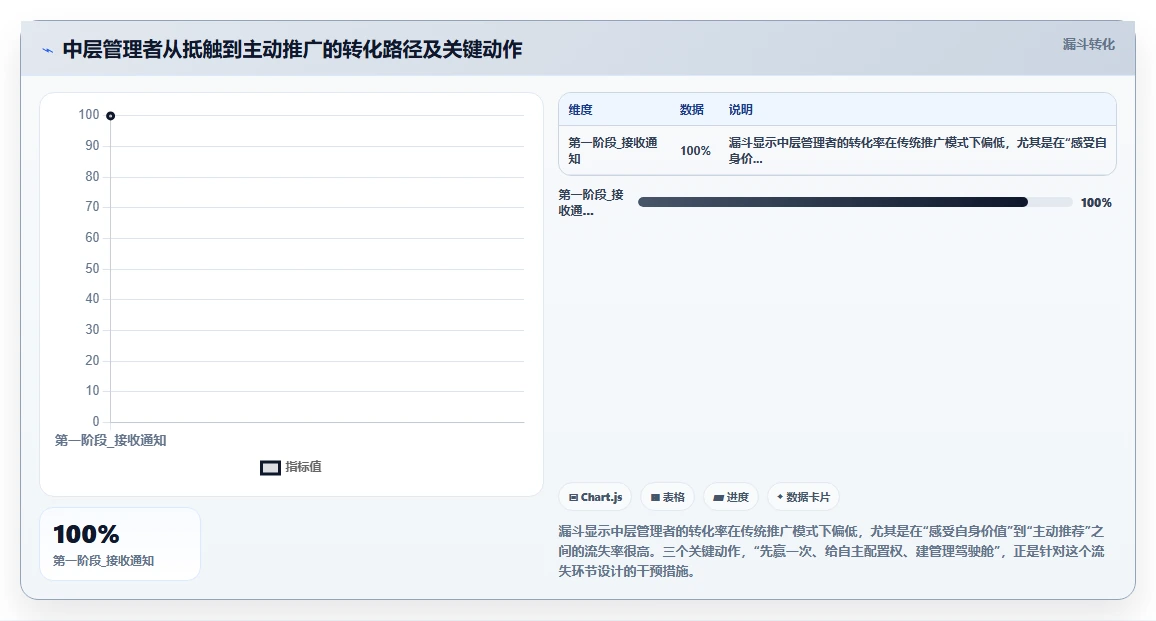Click the table description cell starting 漏斗显示
Image resolution: width=1156 pixels, height=621 pixels.
point(918,150)
